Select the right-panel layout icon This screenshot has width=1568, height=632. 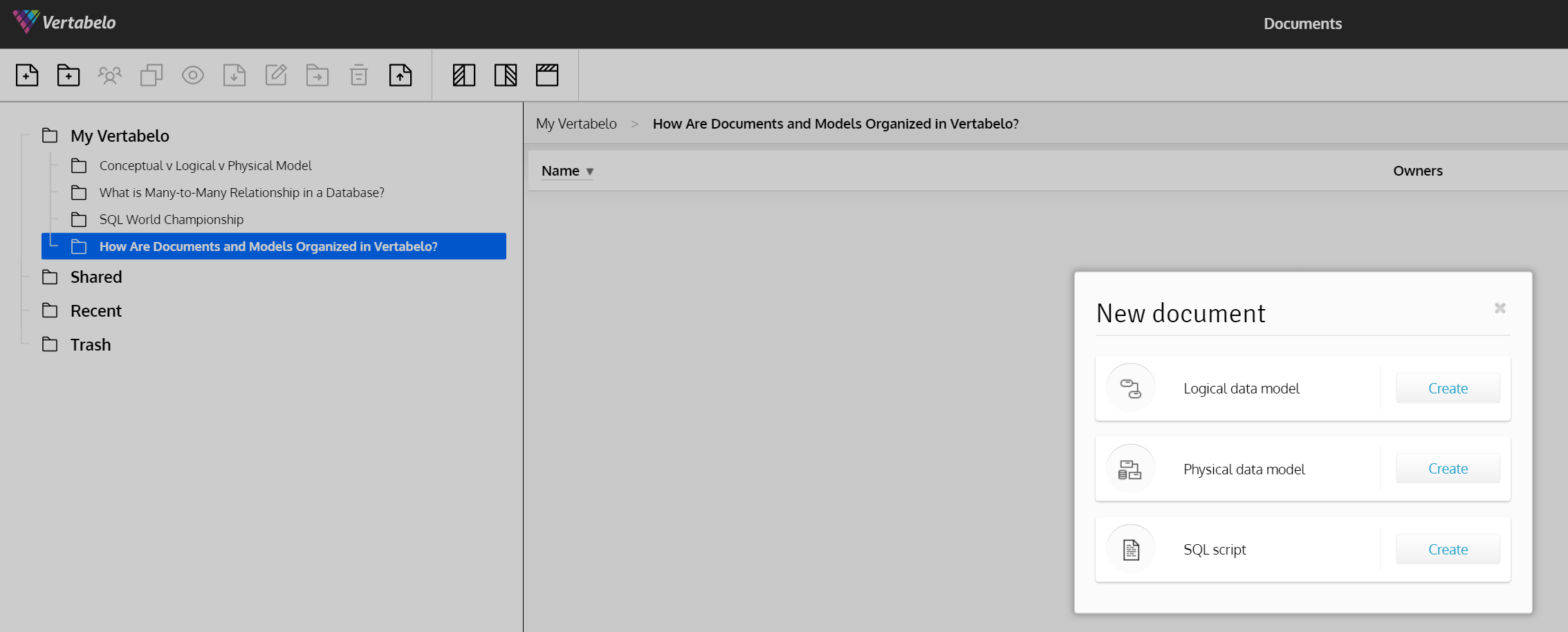click(506, 75)
